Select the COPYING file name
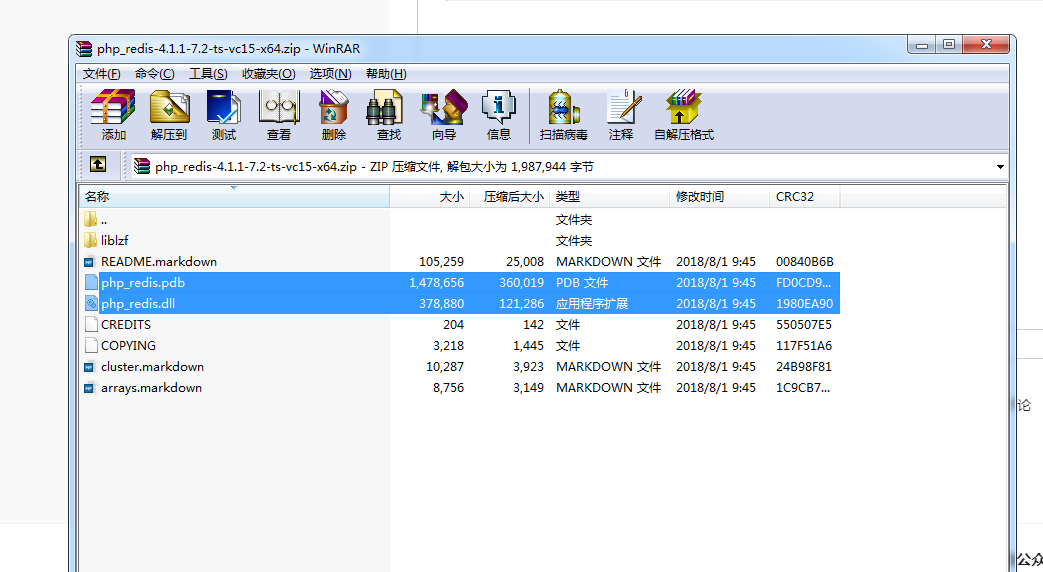This screenshot has height=572, width=1043. (x=128, y=346)
